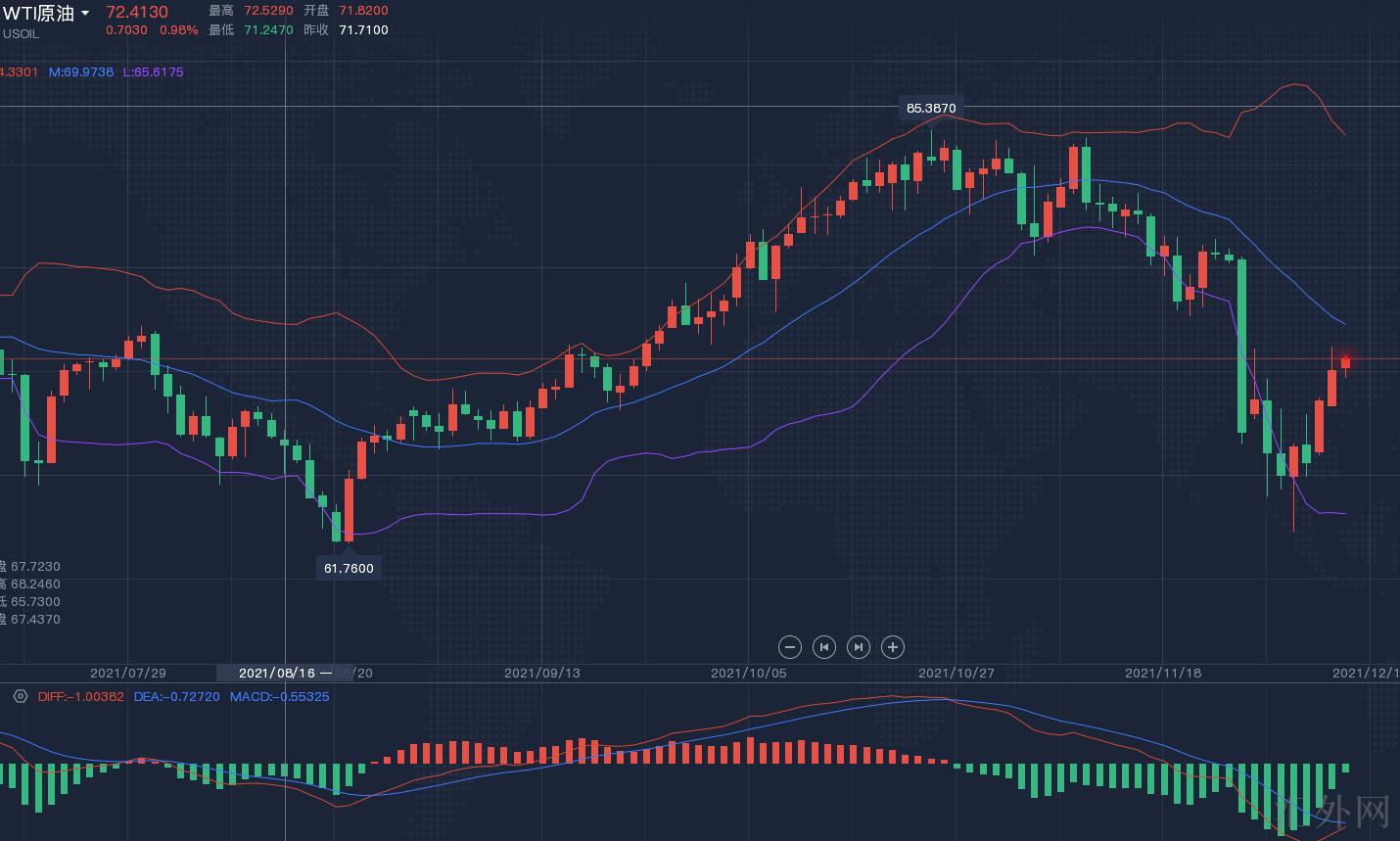Click the current price 72.4130 readout

tap(137, 12)
